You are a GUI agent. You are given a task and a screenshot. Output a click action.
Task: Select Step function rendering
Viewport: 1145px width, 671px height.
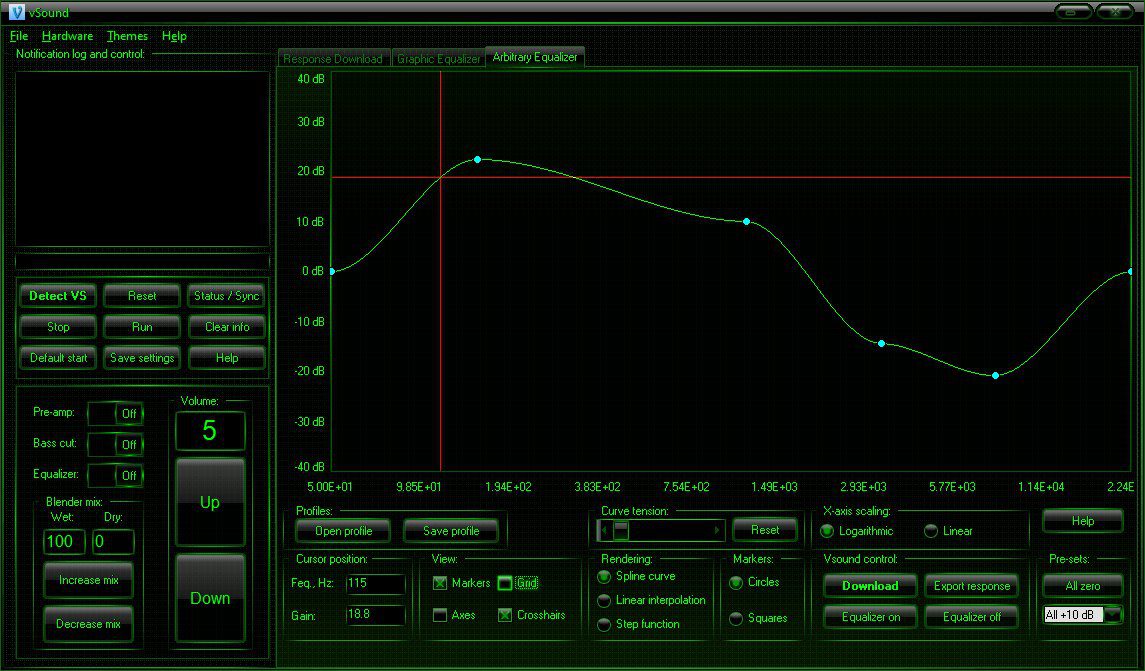click(604, 624)
